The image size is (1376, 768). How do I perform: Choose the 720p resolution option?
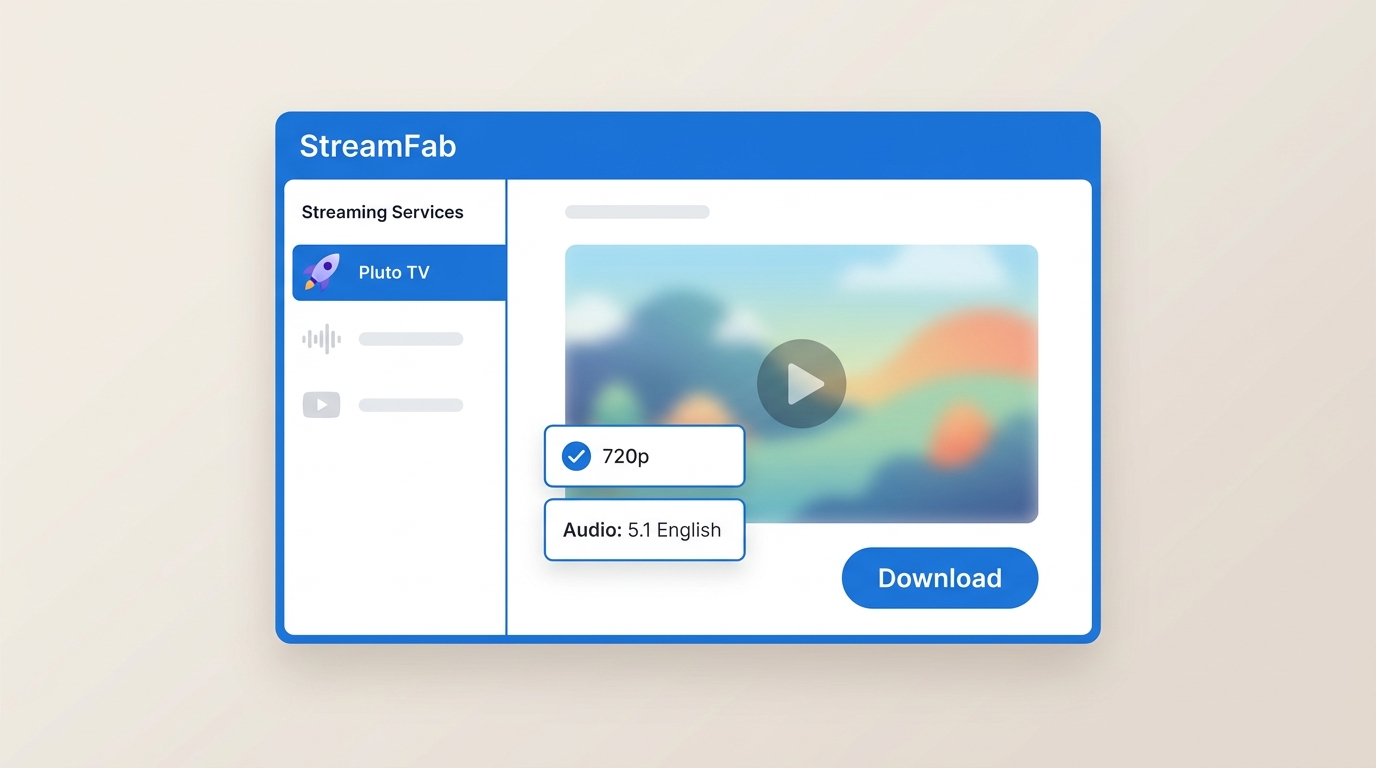coord(644,456)
